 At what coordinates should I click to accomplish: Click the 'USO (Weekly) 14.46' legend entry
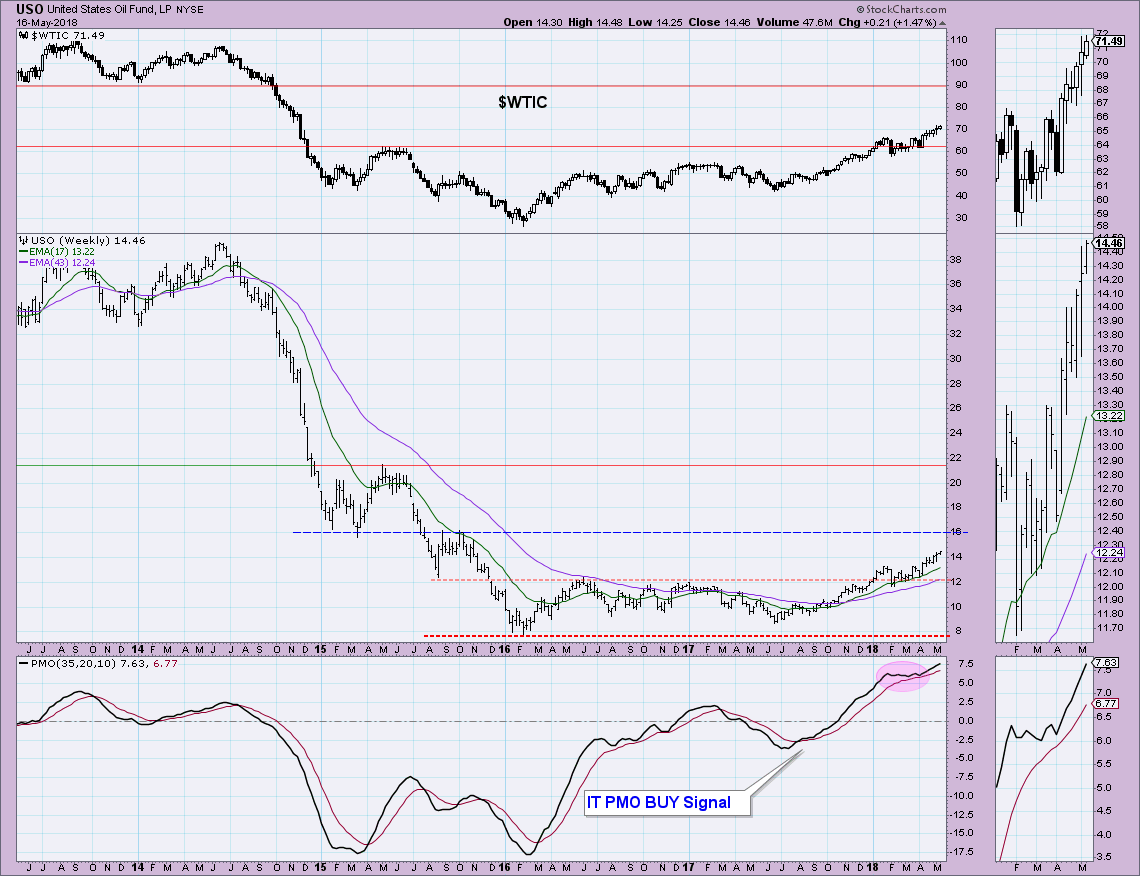81,240
